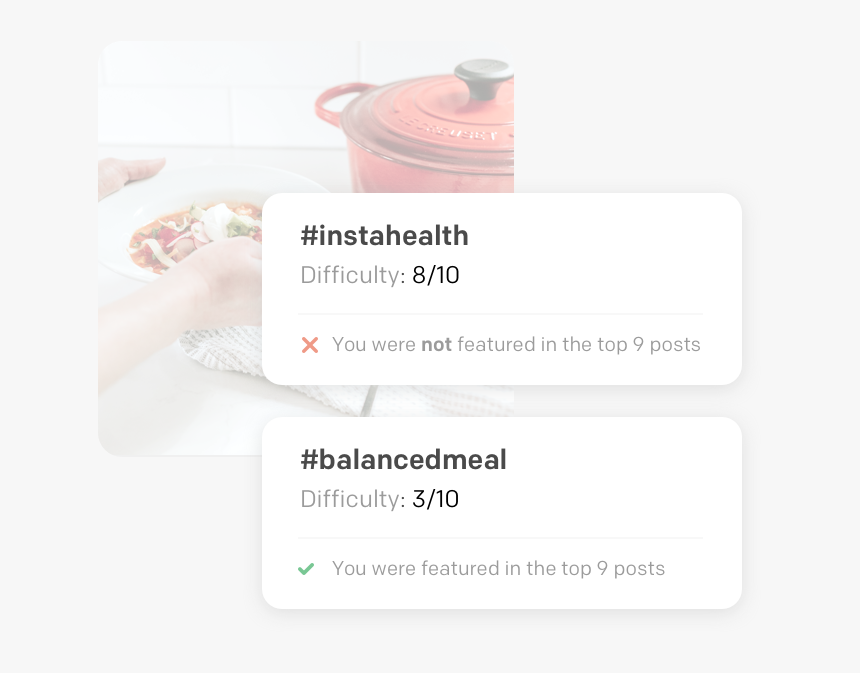
Task: Click the white tile wall in photo
Action: click(x=219, y=93)
